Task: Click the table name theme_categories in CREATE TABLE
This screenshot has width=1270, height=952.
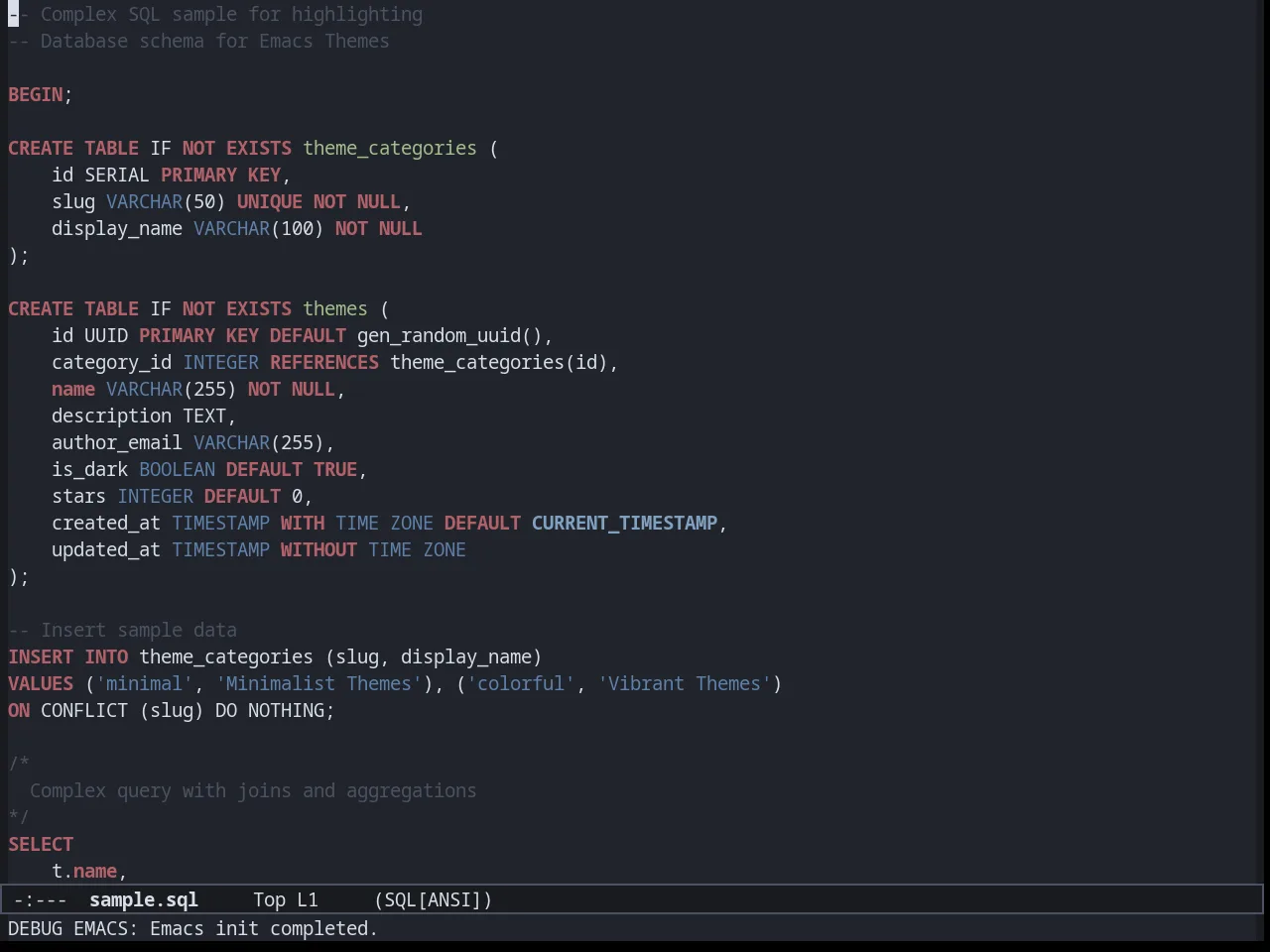Action: 390,148
